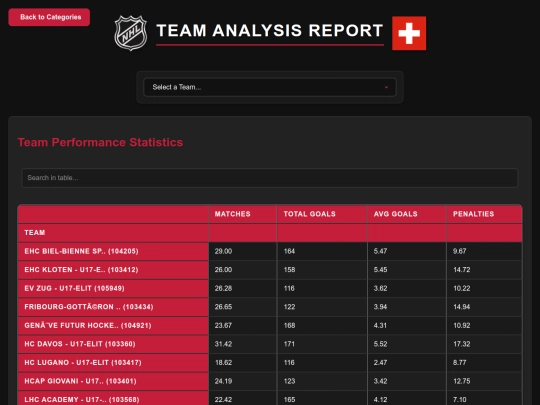Click total goals 123 for HCAP Giovani
The height and width of the screenshot is (405, 540).
click(289, 381)
